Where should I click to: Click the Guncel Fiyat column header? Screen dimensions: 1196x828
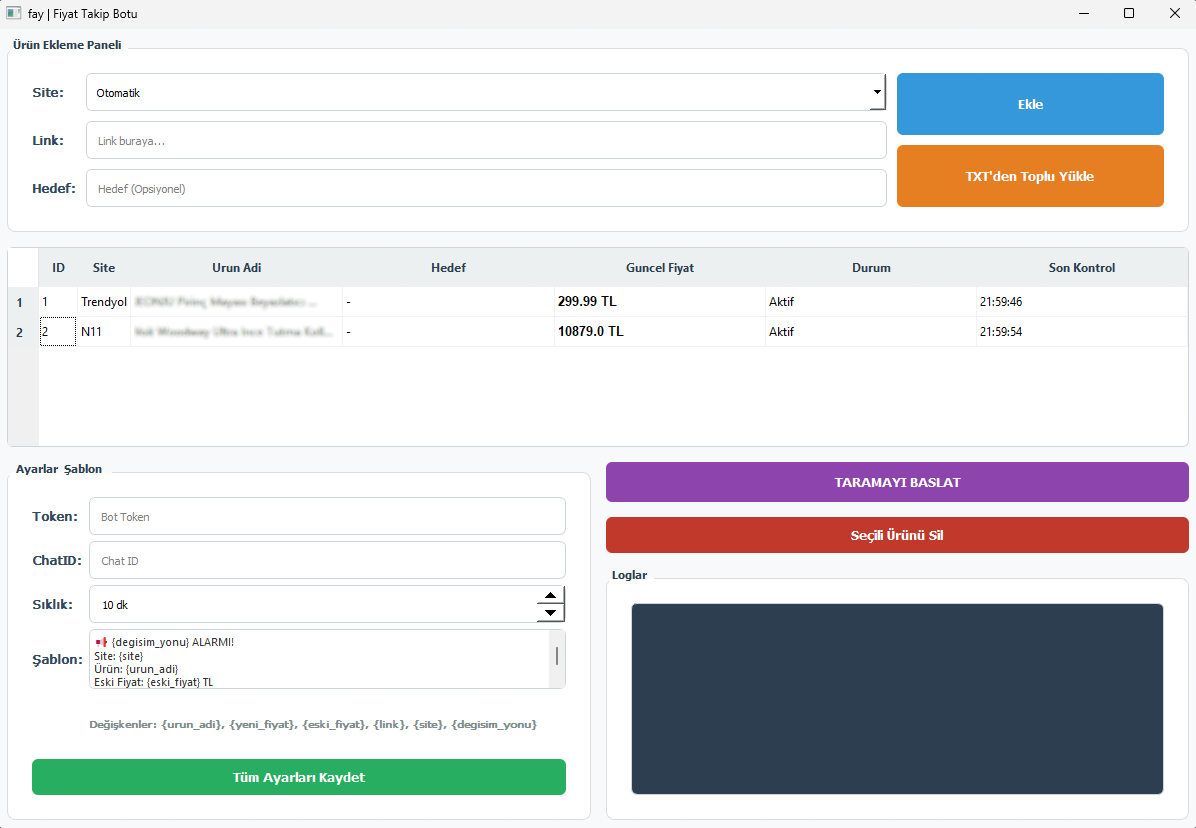click(x=660, y=268)
